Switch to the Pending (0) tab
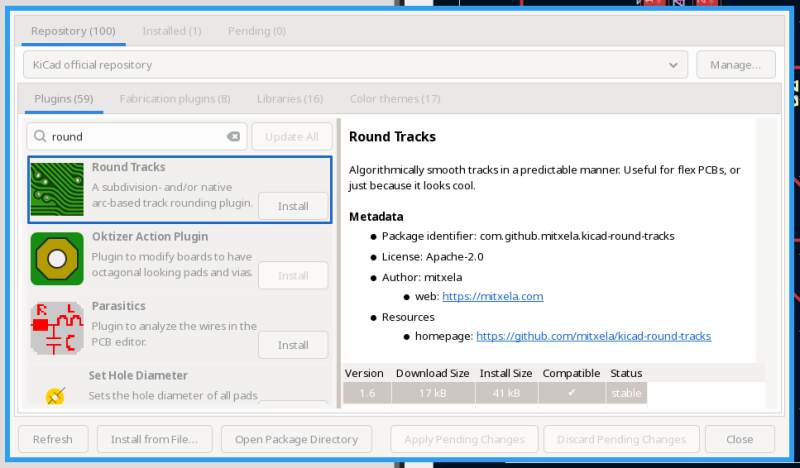800x468 pixels. [x=257, y=31]
